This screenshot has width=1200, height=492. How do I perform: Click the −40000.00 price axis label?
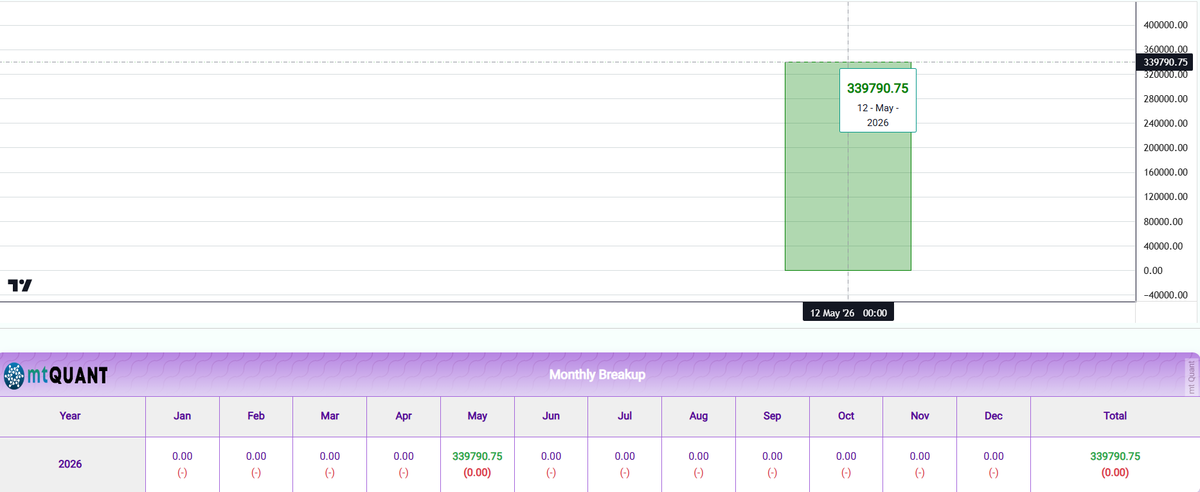coord(1165,295)
